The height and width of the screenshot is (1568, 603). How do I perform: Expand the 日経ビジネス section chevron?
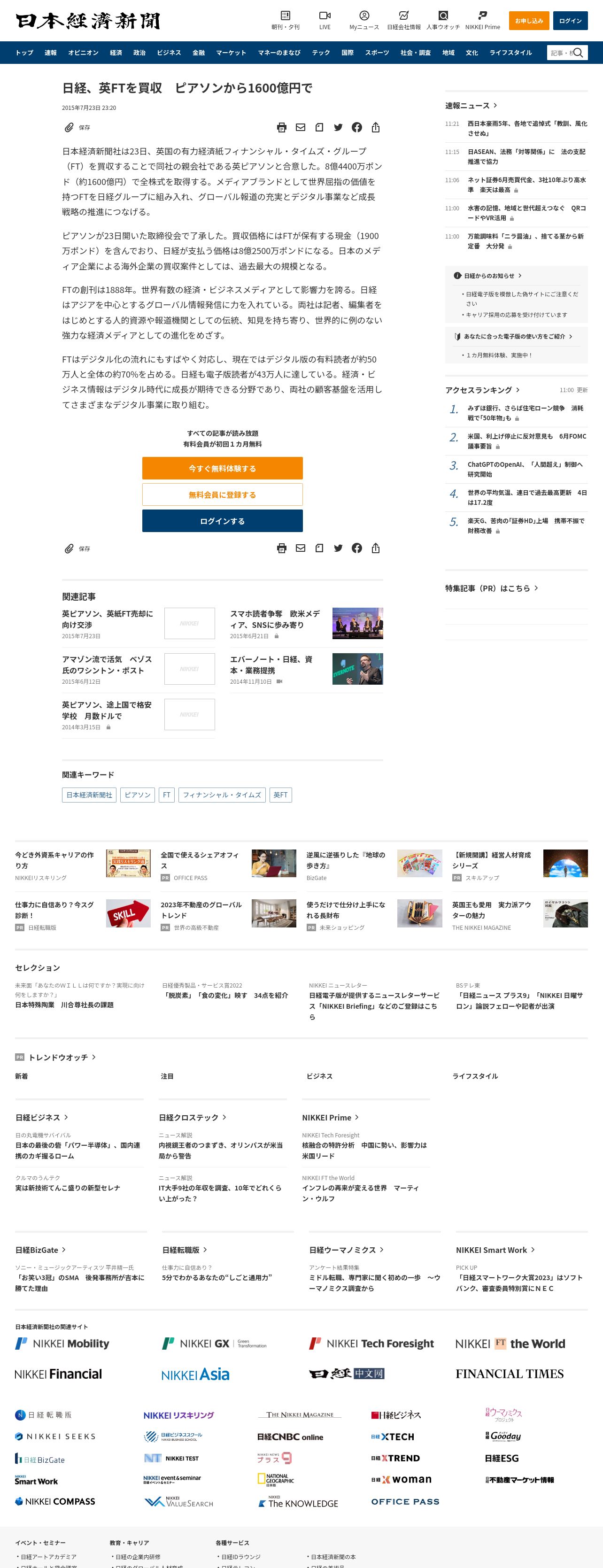(66, 1118)
